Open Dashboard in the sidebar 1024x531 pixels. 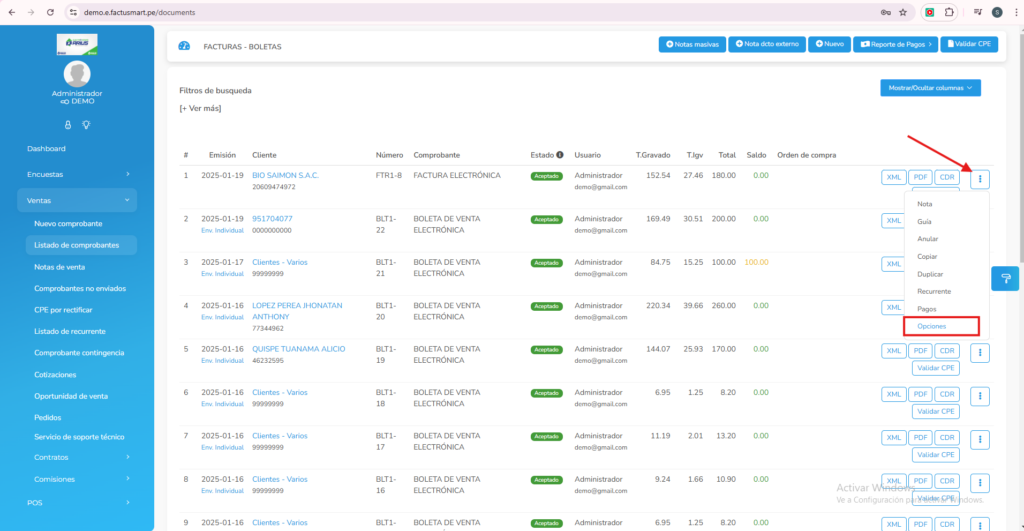tap(46, 148)
